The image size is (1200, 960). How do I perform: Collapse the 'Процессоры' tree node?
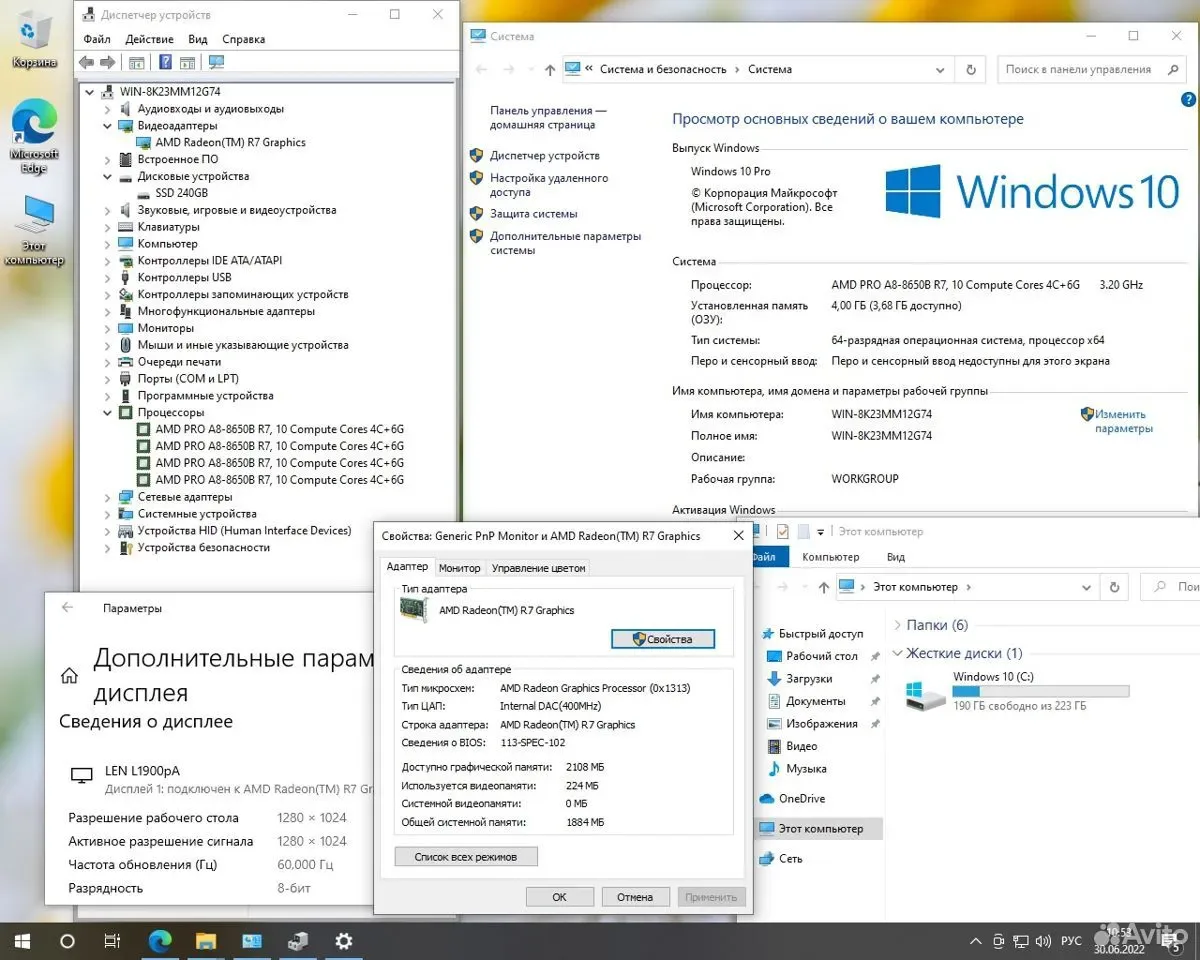pos(108,412)
